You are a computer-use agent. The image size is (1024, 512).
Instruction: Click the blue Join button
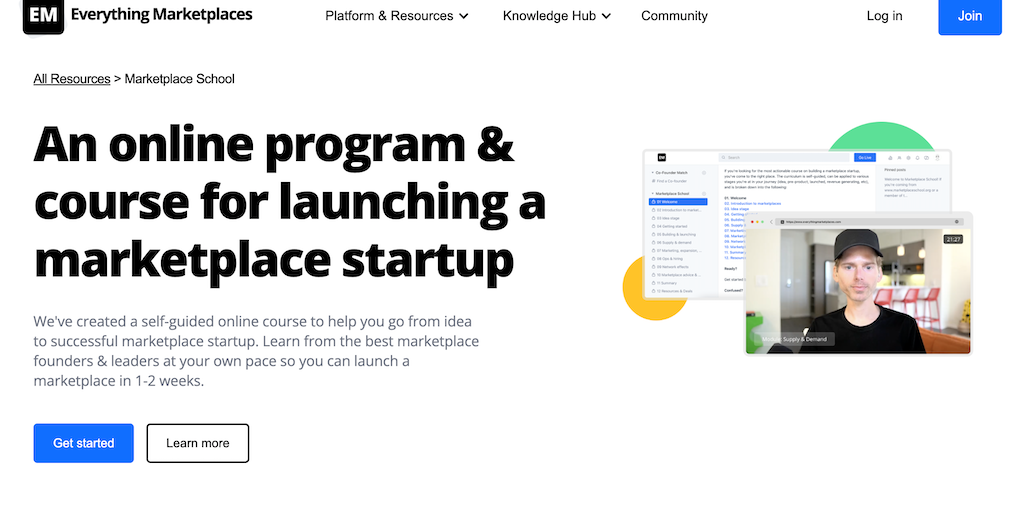pos(970,16)
